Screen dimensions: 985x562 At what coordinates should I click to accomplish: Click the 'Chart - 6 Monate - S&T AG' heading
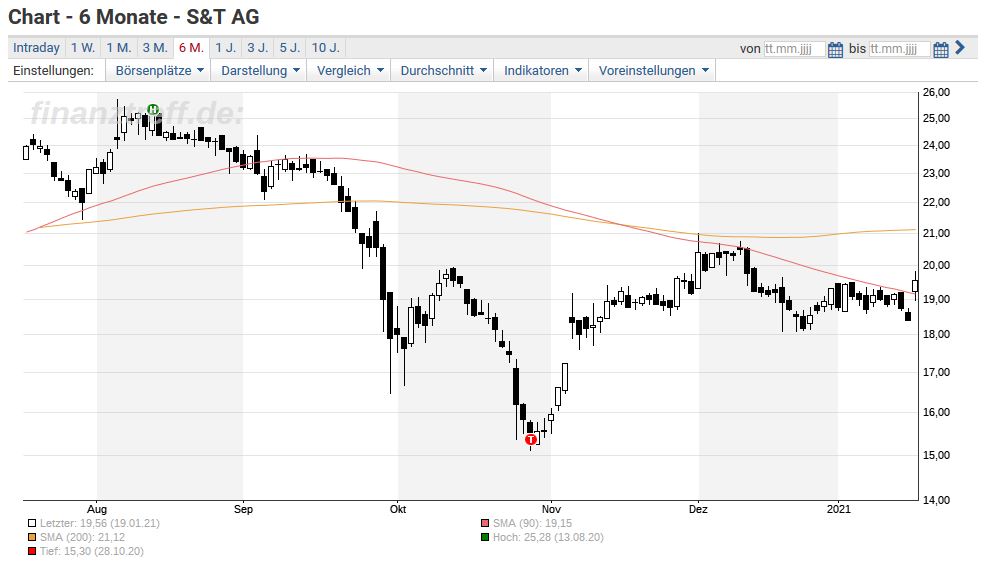(x=134, y=17)
